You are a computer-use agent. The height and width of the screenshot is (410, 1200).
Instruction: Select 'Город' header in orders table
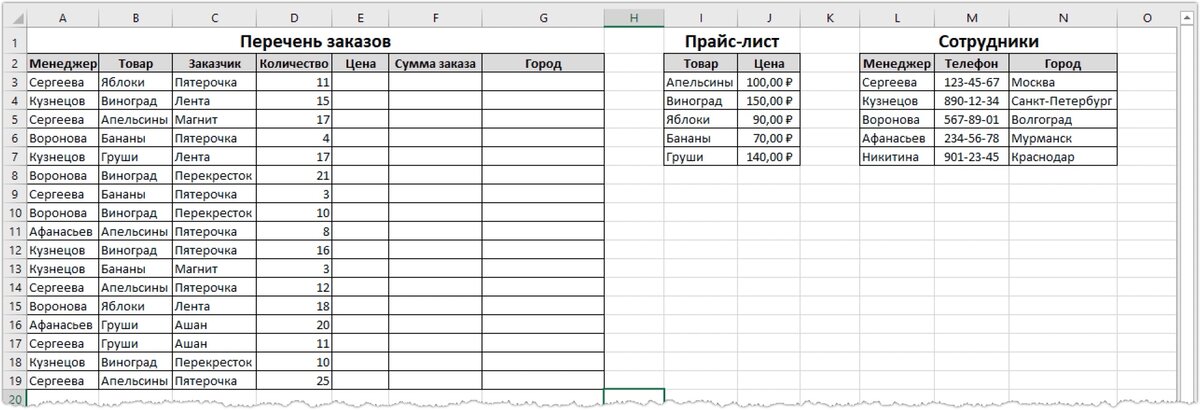(543, 64)
